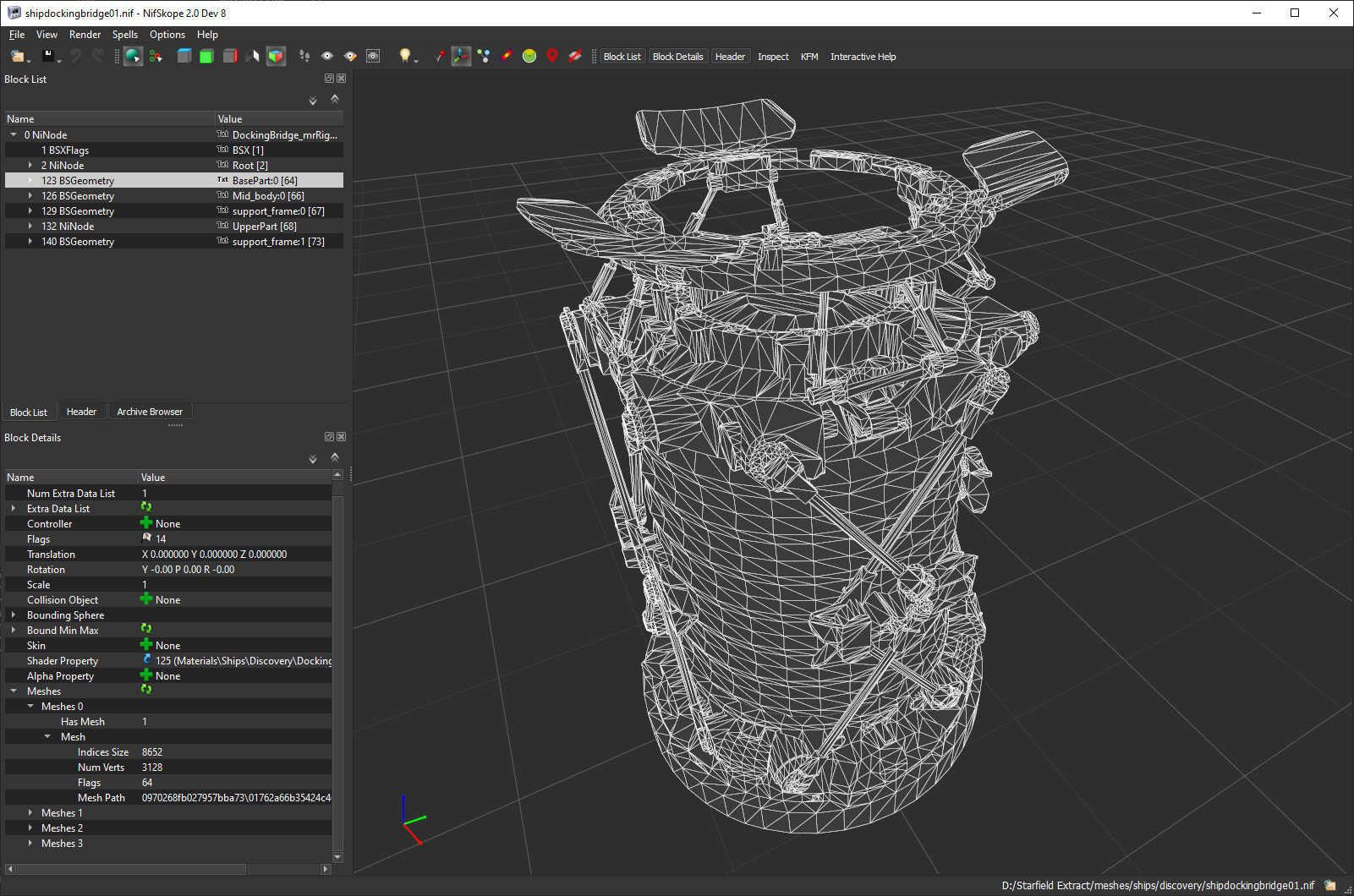Image resolution: width=1354 pixels, height=896 pixels.
Task: Click the crossed-out eye hidden nodes icon
Action: (574, 56)
